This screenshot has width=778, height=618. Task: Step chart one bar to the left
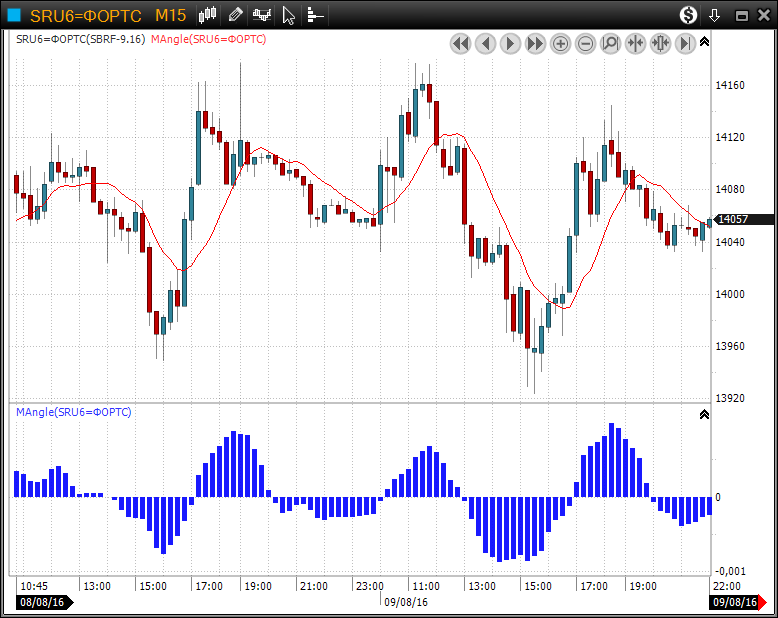click(x=485, y=43)
